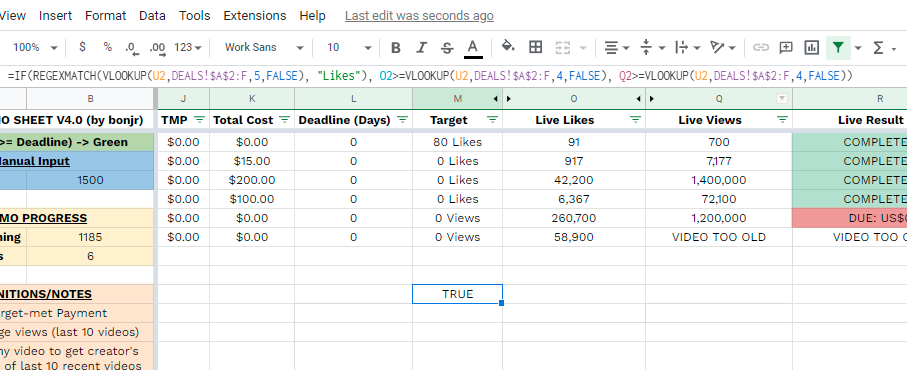Toggle strikethrough formatting

pyautogui.click(x=447, y=47)
